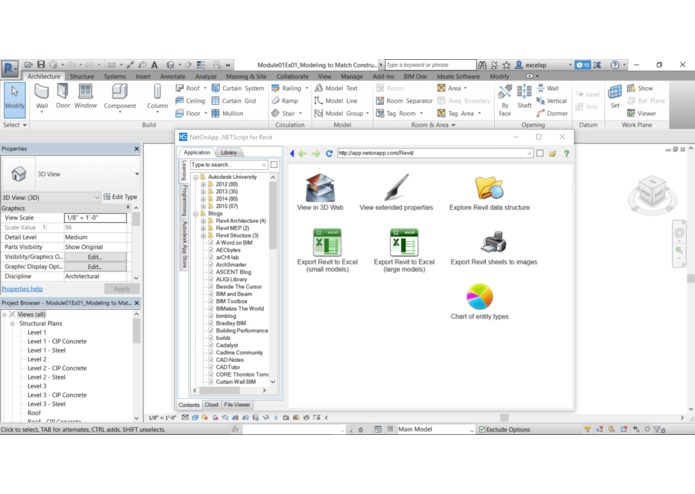Run Export Revit sheets to images
The image size is (695, 494).
point(494,248)
